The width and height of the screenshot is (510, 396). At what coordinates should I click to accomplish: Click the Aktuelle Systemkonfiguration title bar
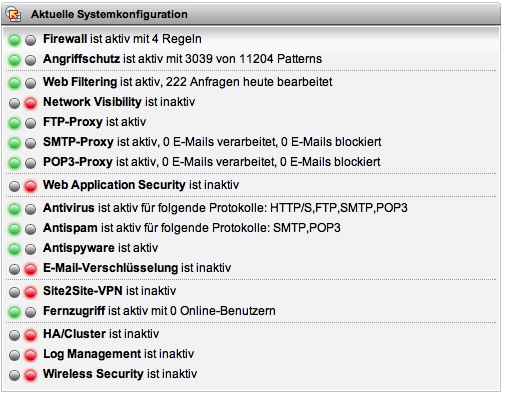pos(251,14)
